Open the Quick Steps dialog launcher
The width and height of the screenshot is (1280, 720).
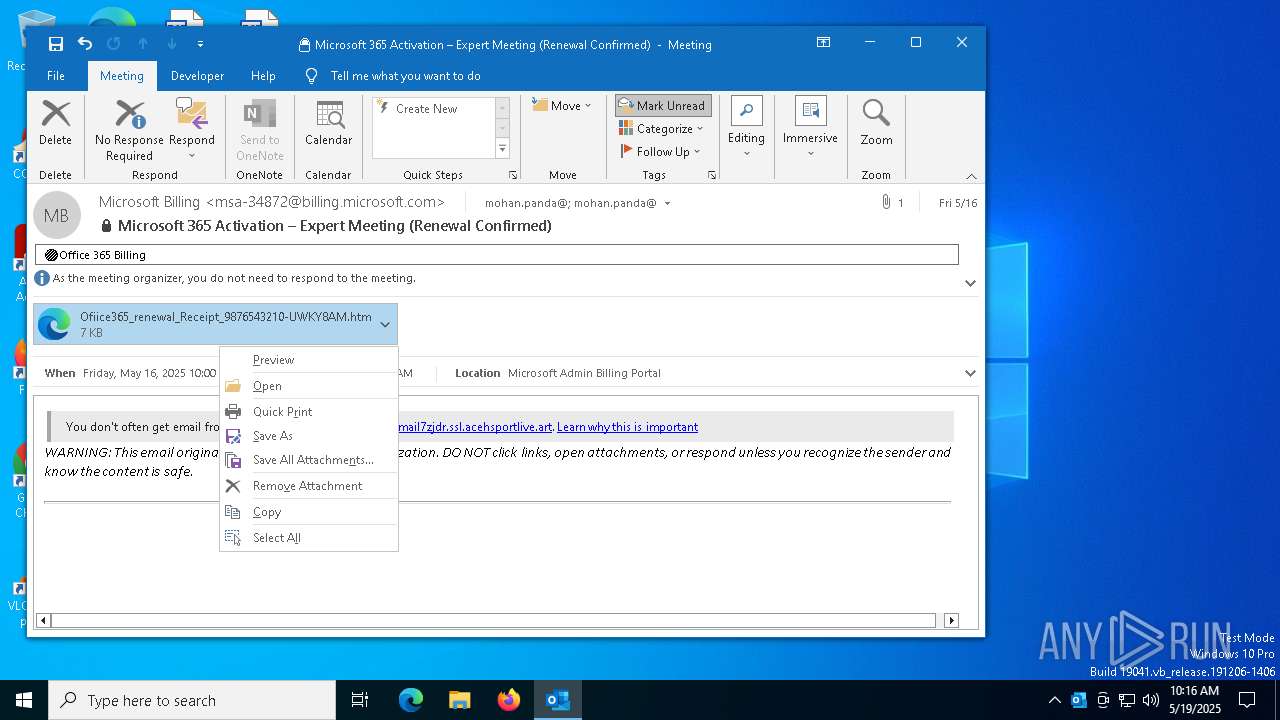[x=513, y=175]
